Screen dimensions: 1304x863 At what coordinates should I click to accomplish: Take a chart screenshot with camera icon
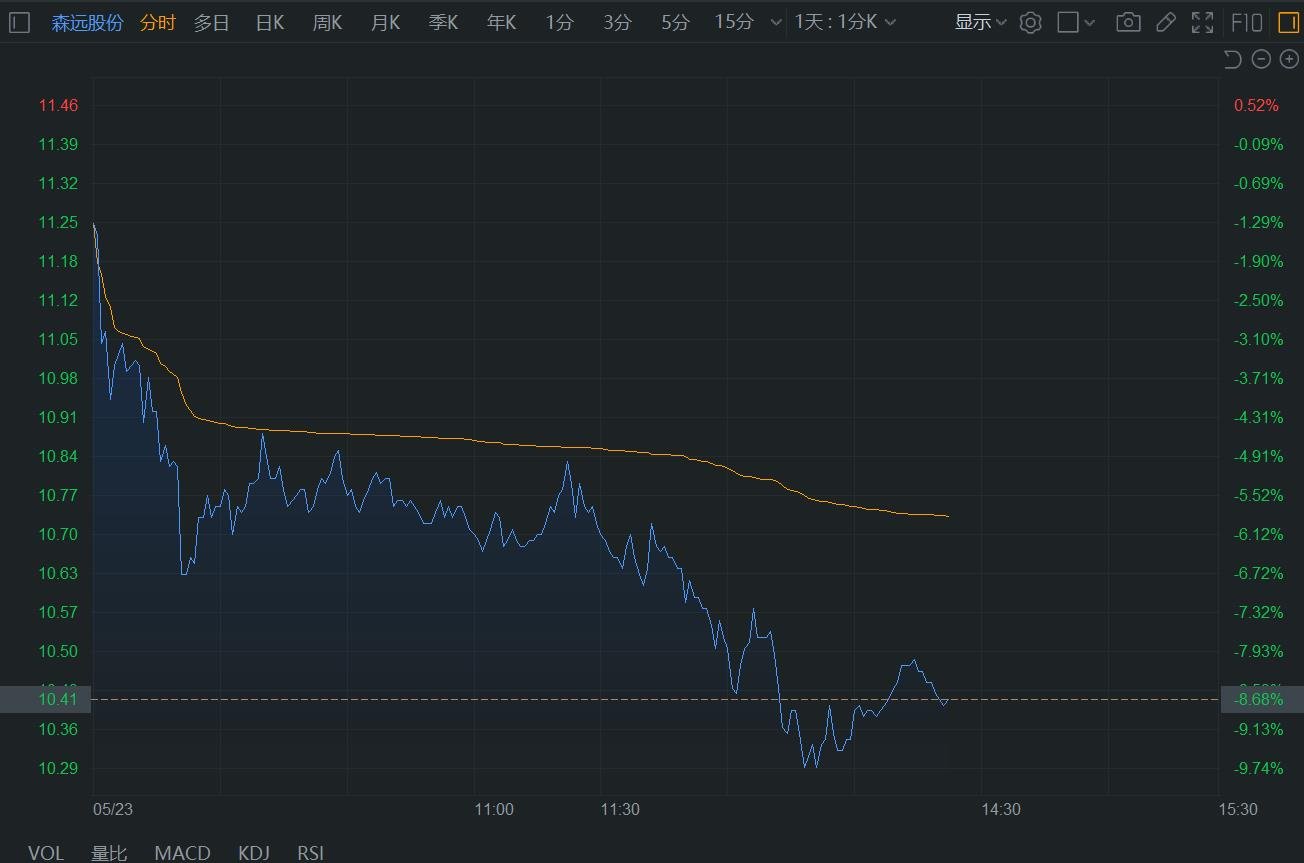tap(1128, 22)
